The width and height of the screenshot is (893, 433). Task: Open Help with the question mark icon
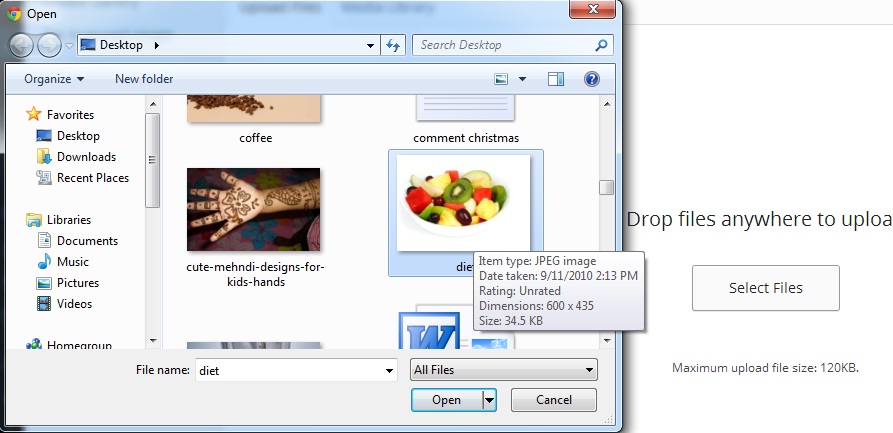pos(592,79)
